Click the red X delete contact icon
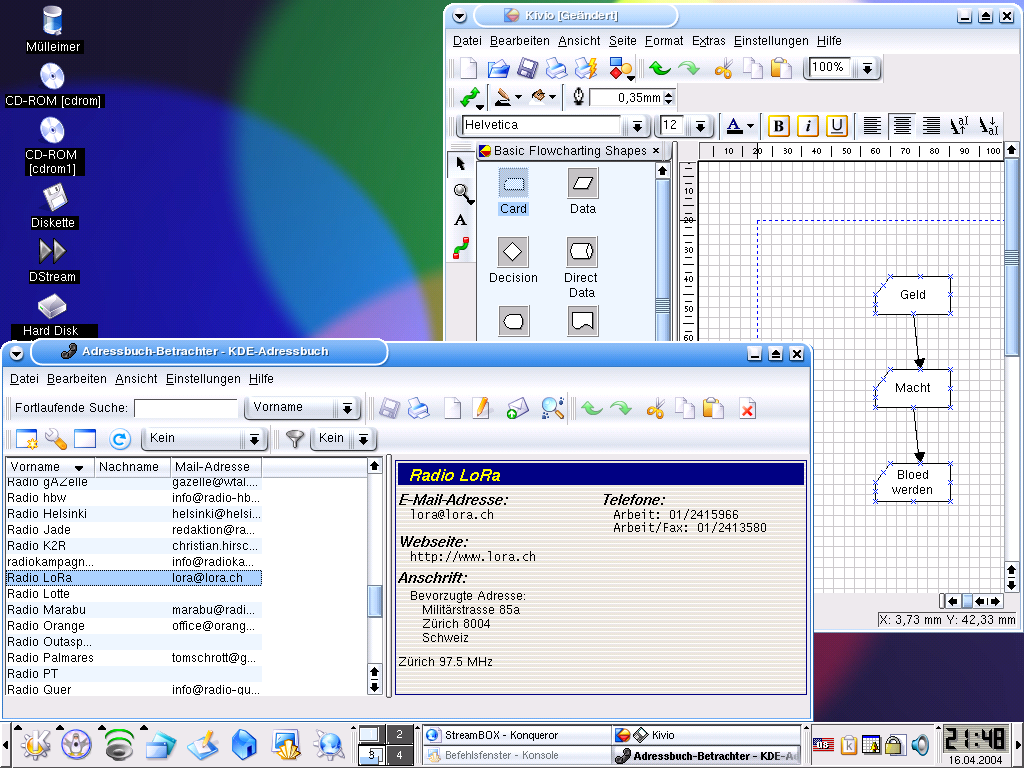The width and height of the screenshot is (1024, 768). pyautogui.click(x=747, y=408)
